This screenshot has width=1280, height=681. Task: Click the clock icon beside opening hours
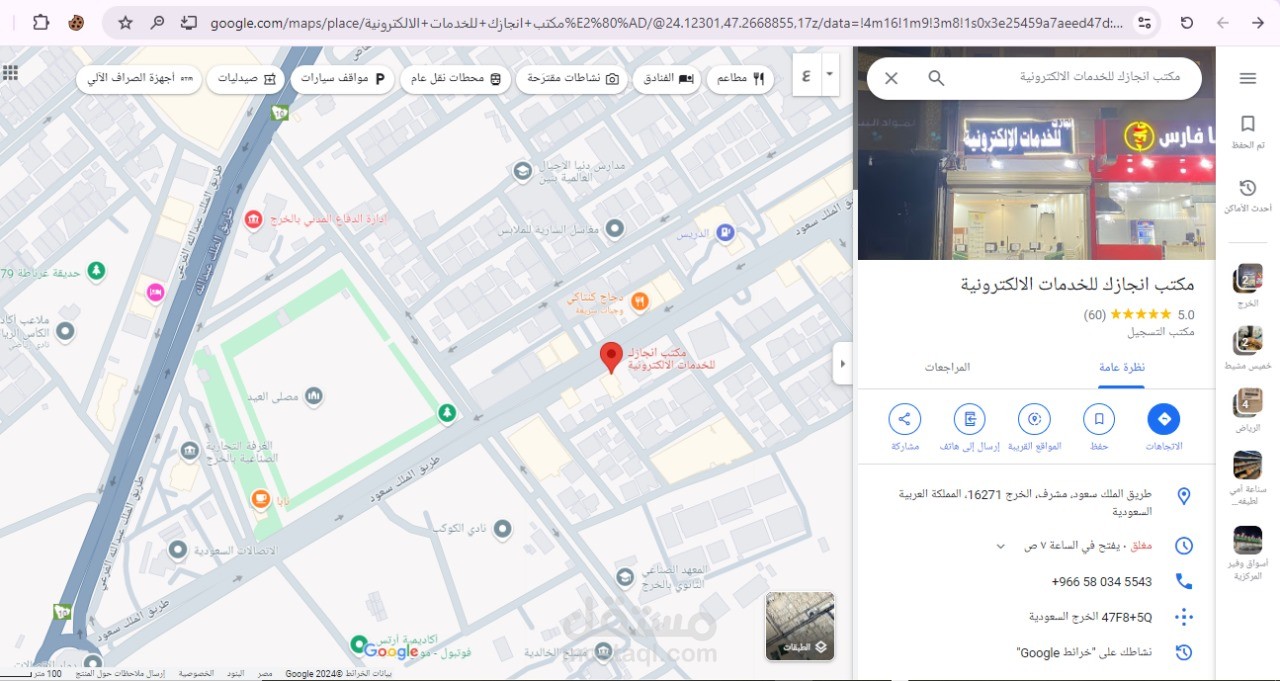(x=1184, y=546)
